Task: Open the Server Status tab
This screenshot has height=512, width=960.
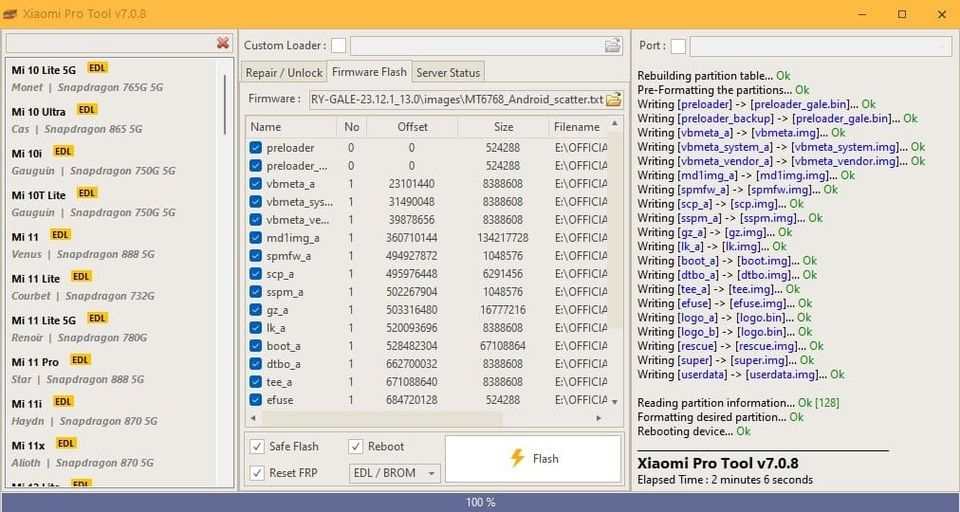Action: 448,72
